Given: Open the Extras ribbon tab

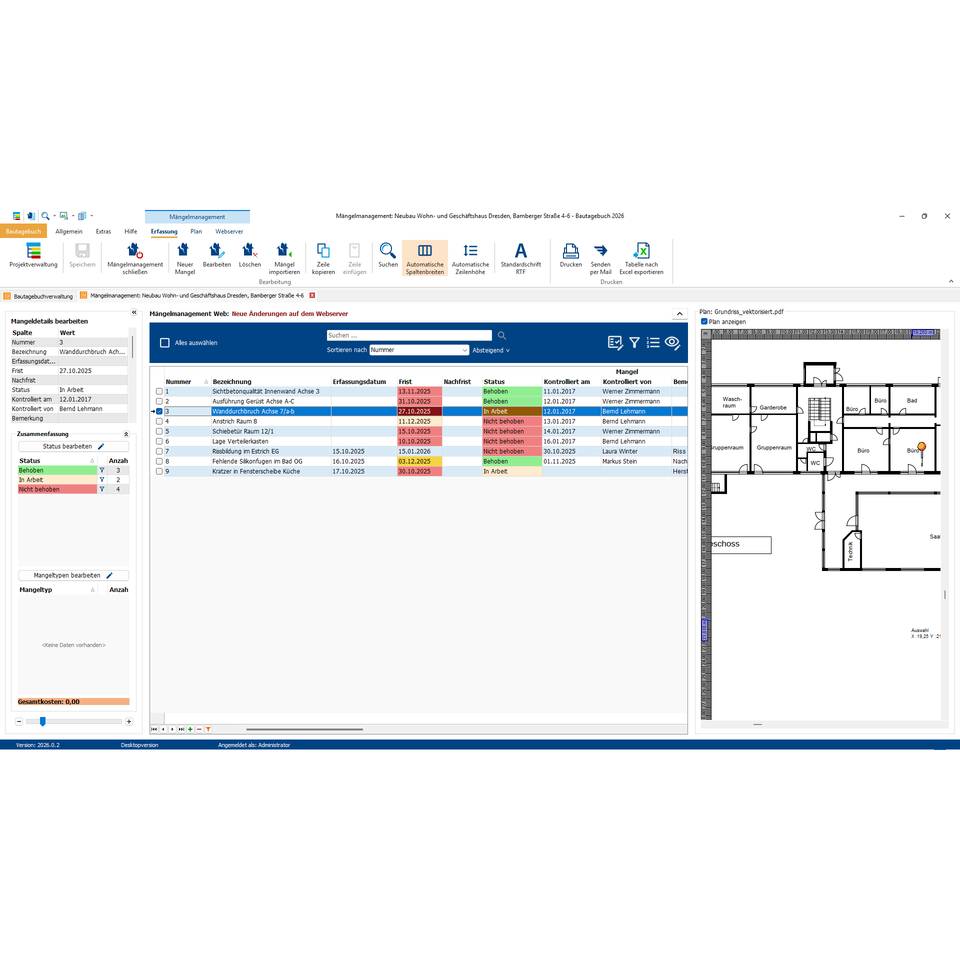Looking at the screenshot, I should pyautogui.click(x=103, y=231).
